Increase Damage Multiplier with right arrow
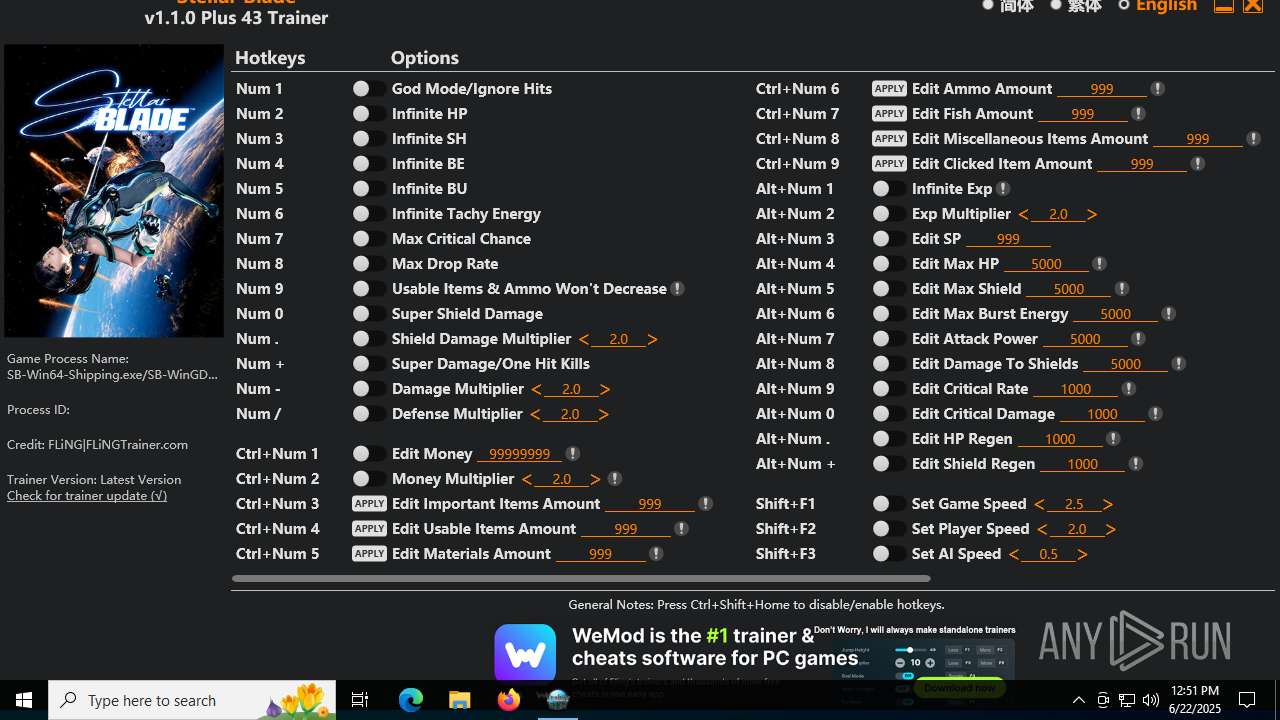 coord(605,390)
